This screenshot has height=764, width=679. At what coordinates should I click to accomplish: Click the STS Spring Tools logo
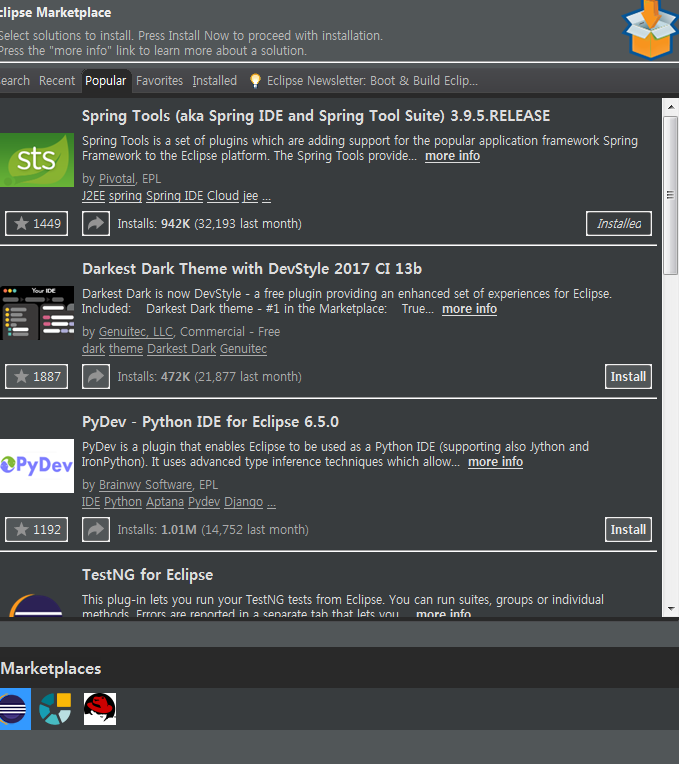pyautogui.click(x=36, y=160)
